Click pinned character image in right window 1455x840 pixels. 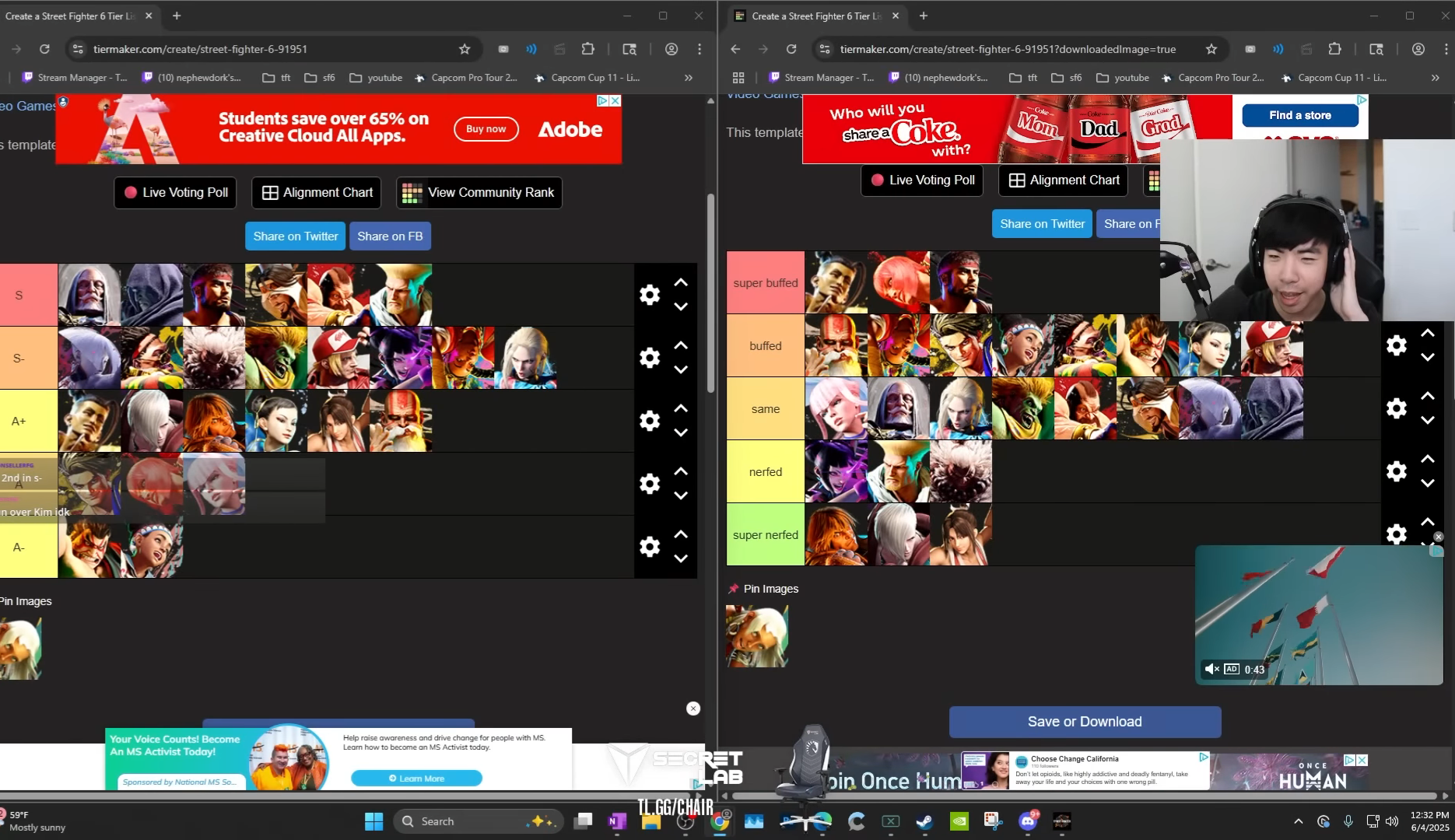(757, 636)
